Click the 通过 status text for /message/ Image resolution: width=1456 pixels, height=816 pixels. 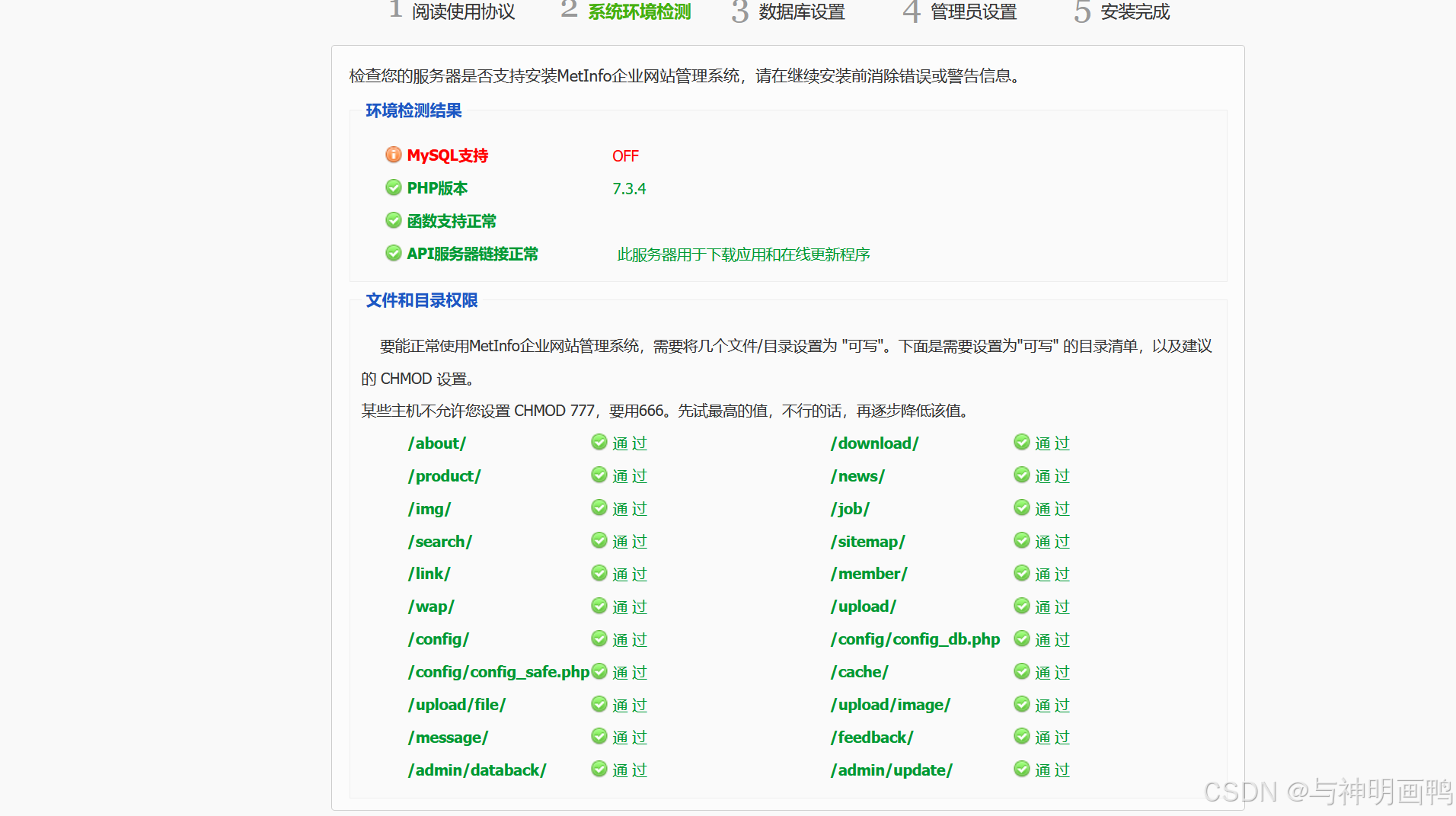(x=630, y=738)
